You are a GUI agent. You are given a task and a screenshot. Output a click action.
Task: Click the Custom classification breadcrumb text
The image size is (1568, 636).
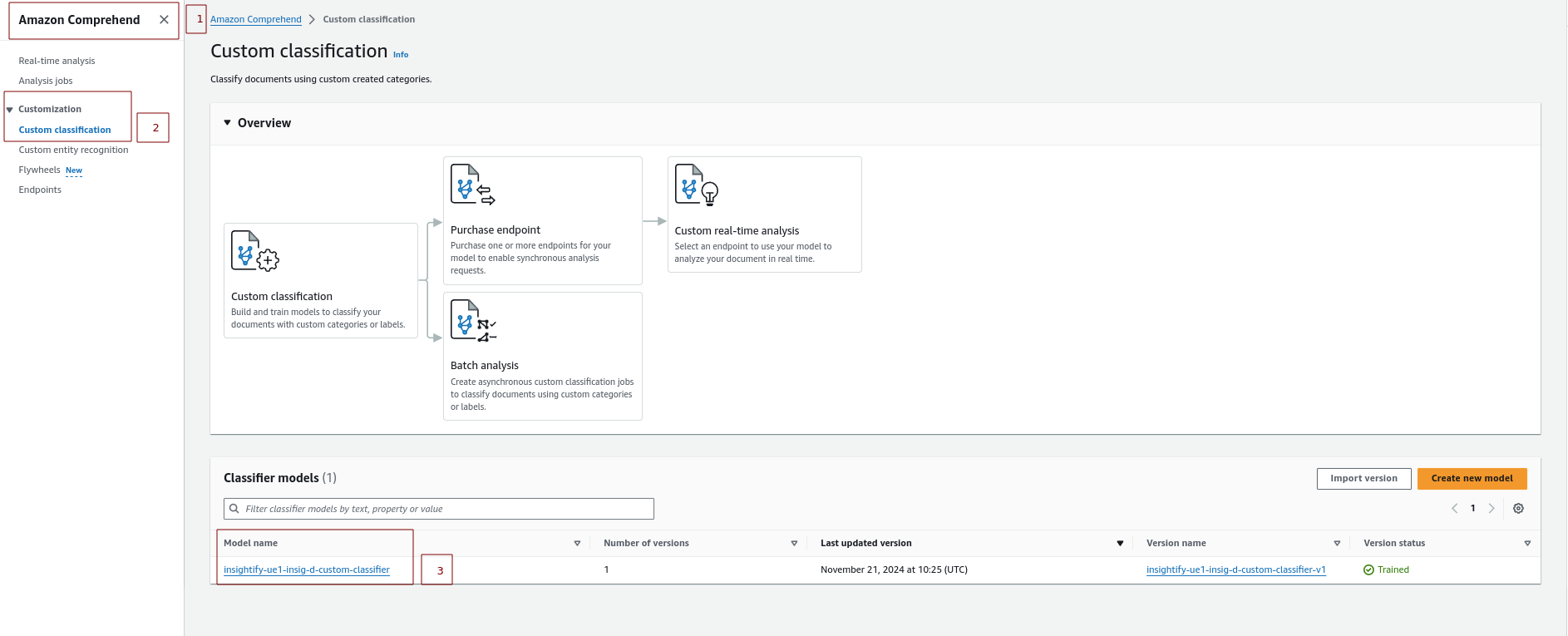[x=369, y=19]
